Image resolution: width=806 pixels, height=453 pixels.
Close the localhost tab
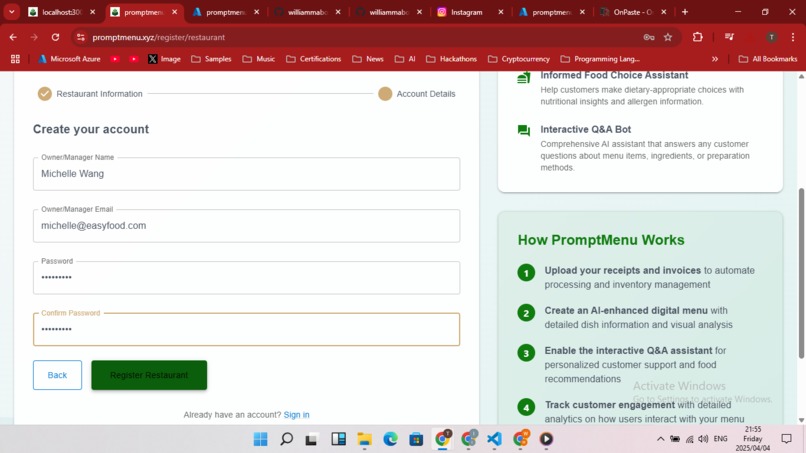pos(93,12)
